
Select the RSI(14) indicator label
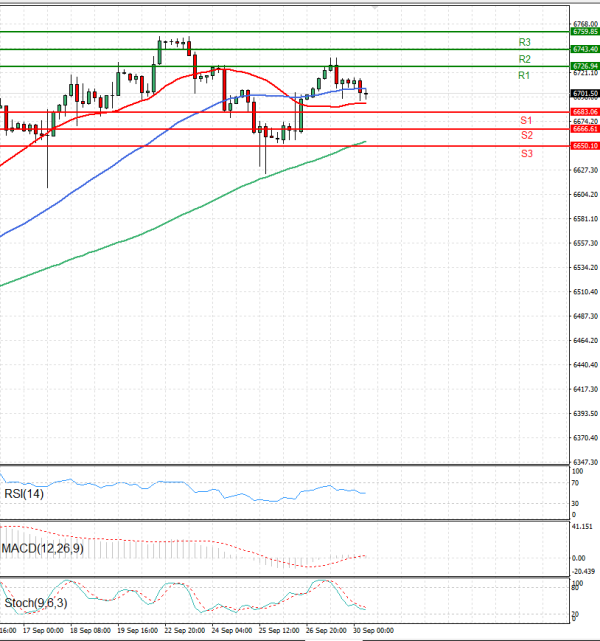pos(24,493)
